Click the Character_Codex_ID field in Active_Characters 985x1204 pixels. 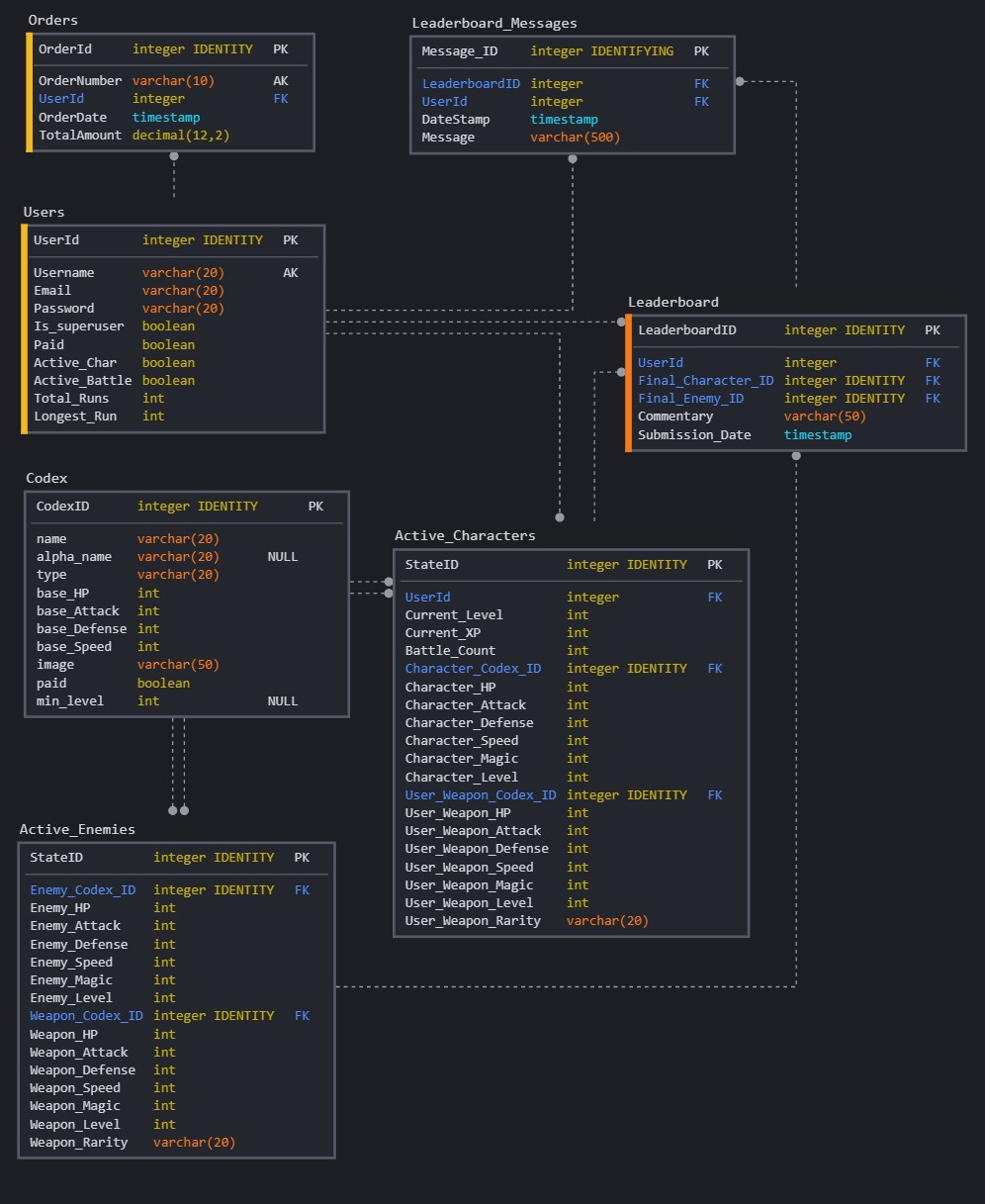[x=473, y=668]
